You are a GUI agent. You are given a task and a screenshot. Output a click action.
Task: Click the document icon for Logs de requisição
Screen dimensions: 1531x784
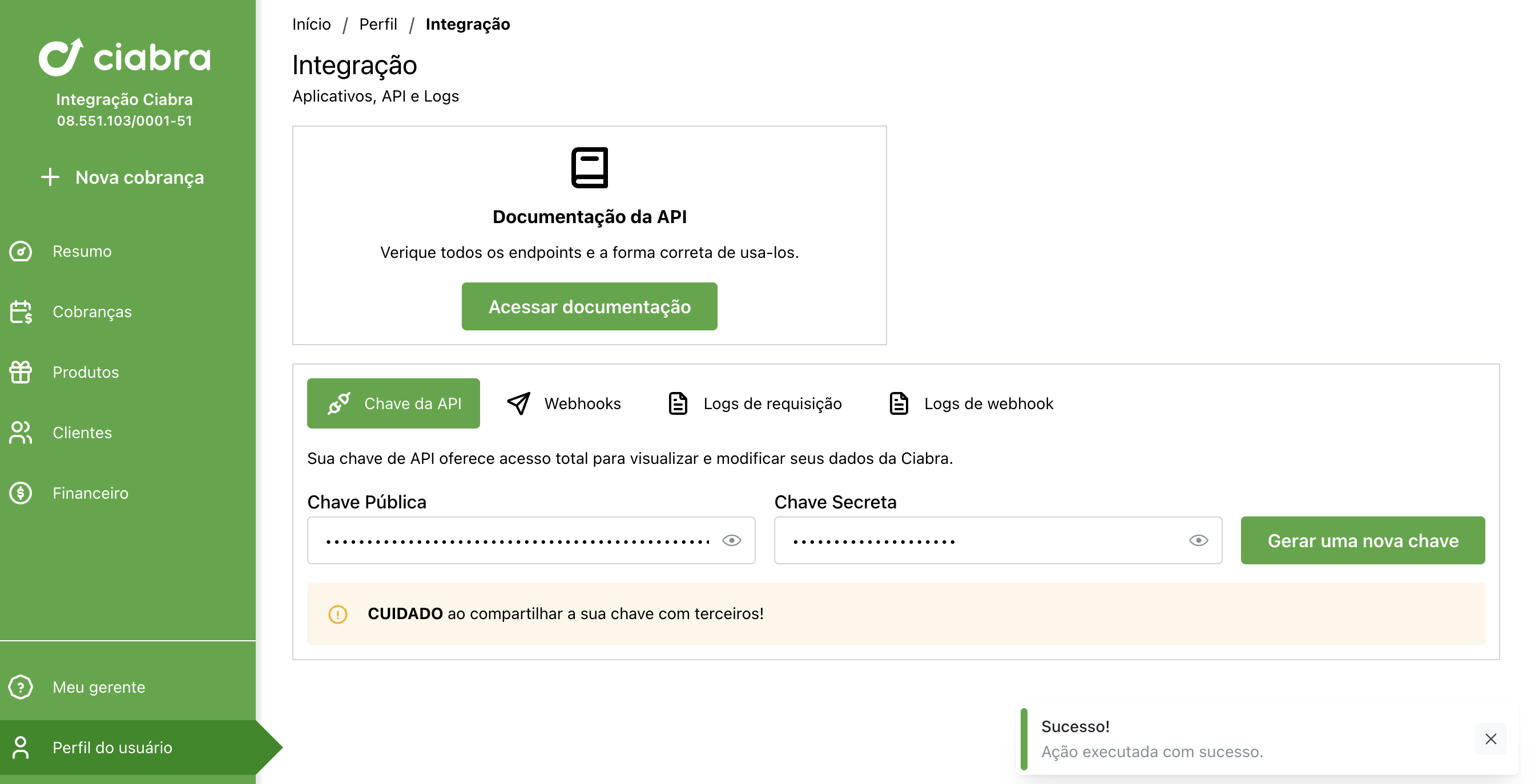[x=678, y=403]
